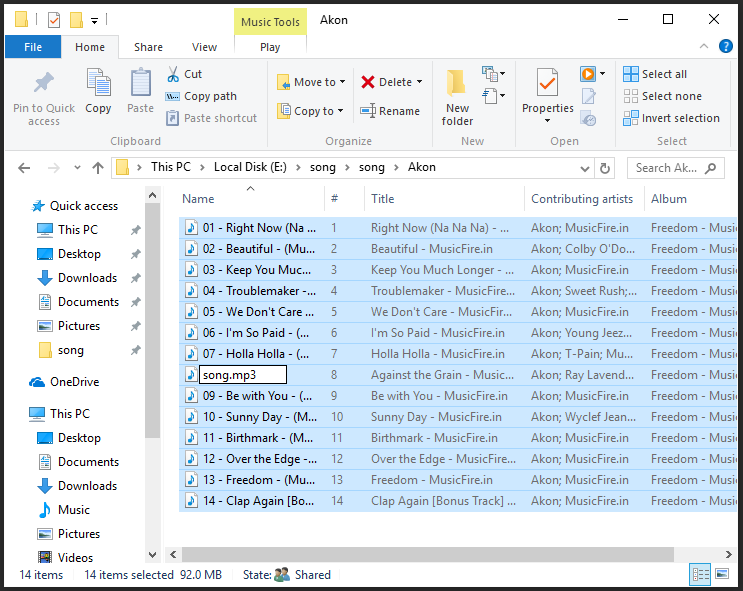Switch to Large icons view in status bar
The height and width of the screenshot is (591, 743).
[x=722, y=574]
